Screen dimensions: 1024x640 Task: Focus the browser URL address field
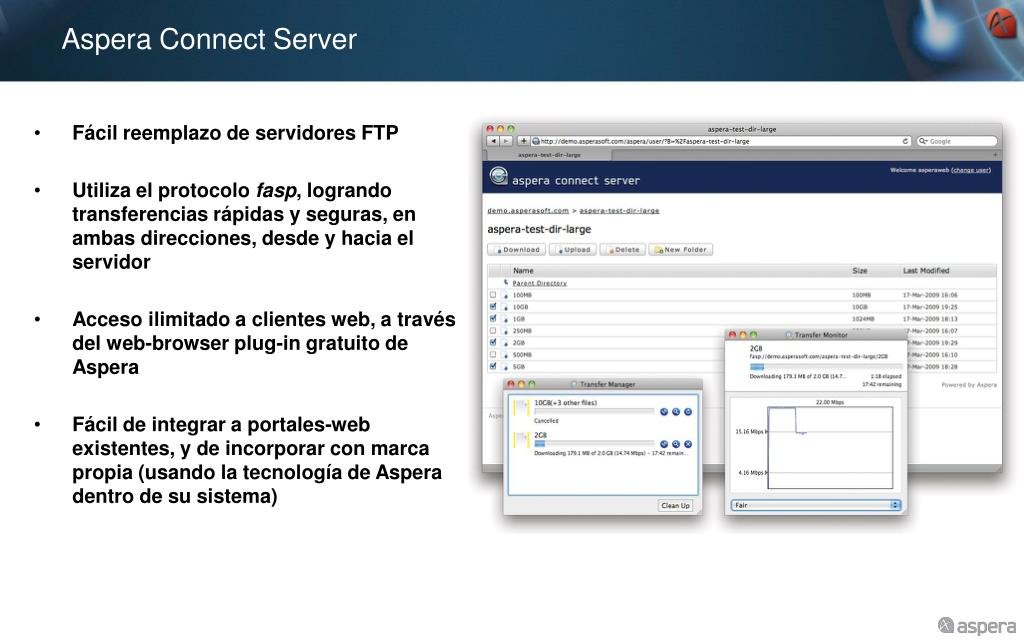pyautogui.click(x=721, y=141)
